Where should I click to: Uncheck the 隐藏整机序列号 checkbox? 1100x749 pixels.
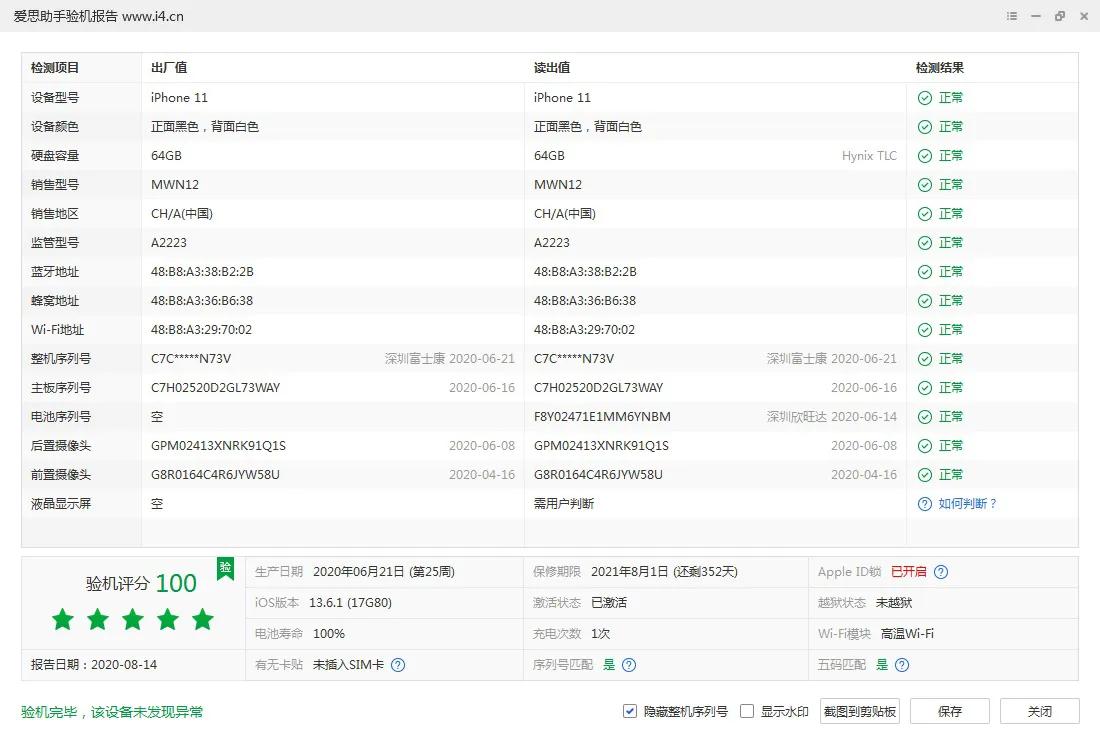(x=629, y=711)
